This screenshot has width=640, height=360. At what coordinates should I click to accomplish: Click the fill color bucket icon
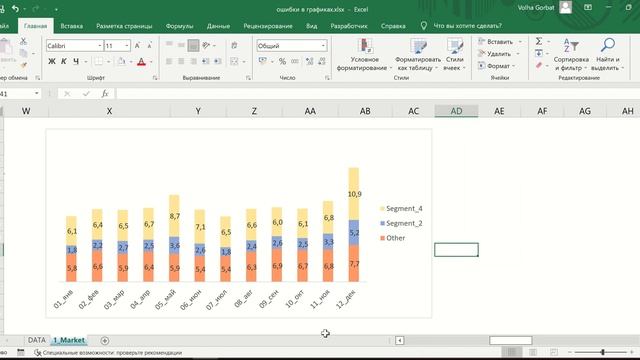coord(122,62)
